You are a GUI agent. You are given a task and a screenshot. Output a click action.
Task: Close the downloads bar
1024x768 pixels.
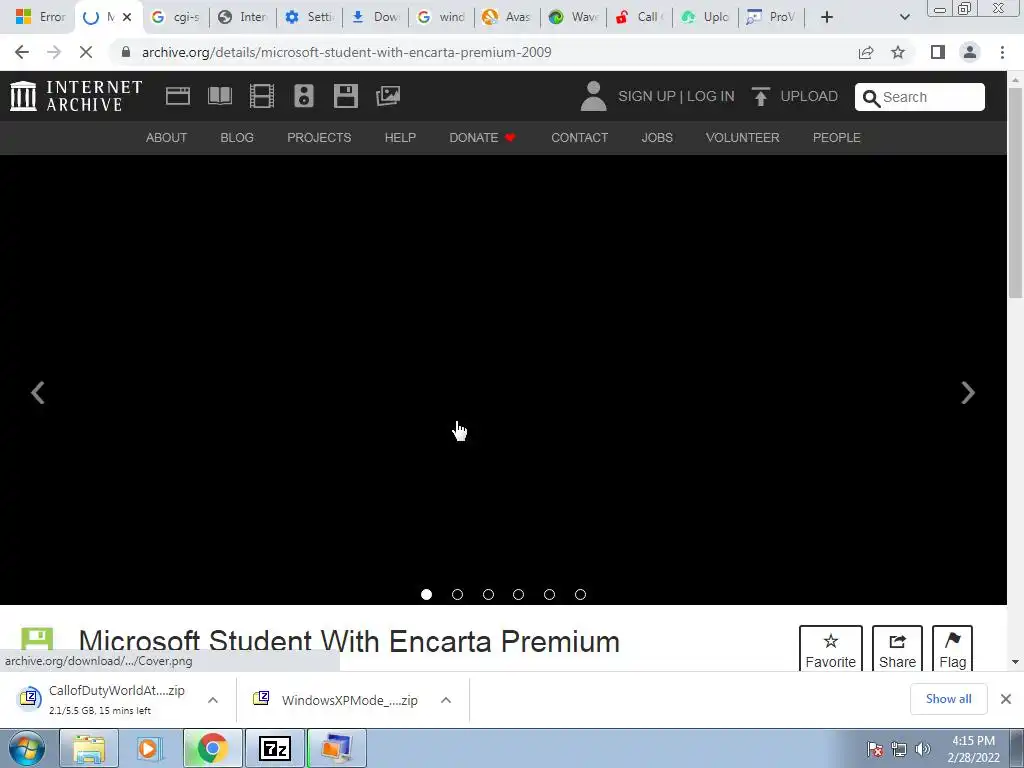[1006, 699]
